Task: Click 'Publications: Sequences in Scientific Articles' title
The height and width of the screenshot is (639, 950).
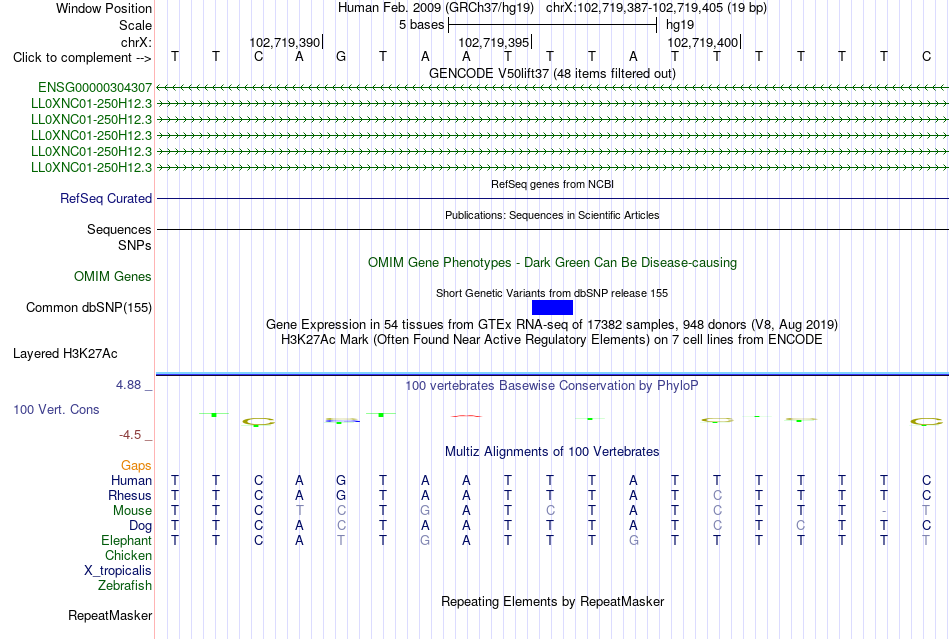Action: (x=552, y=215)
